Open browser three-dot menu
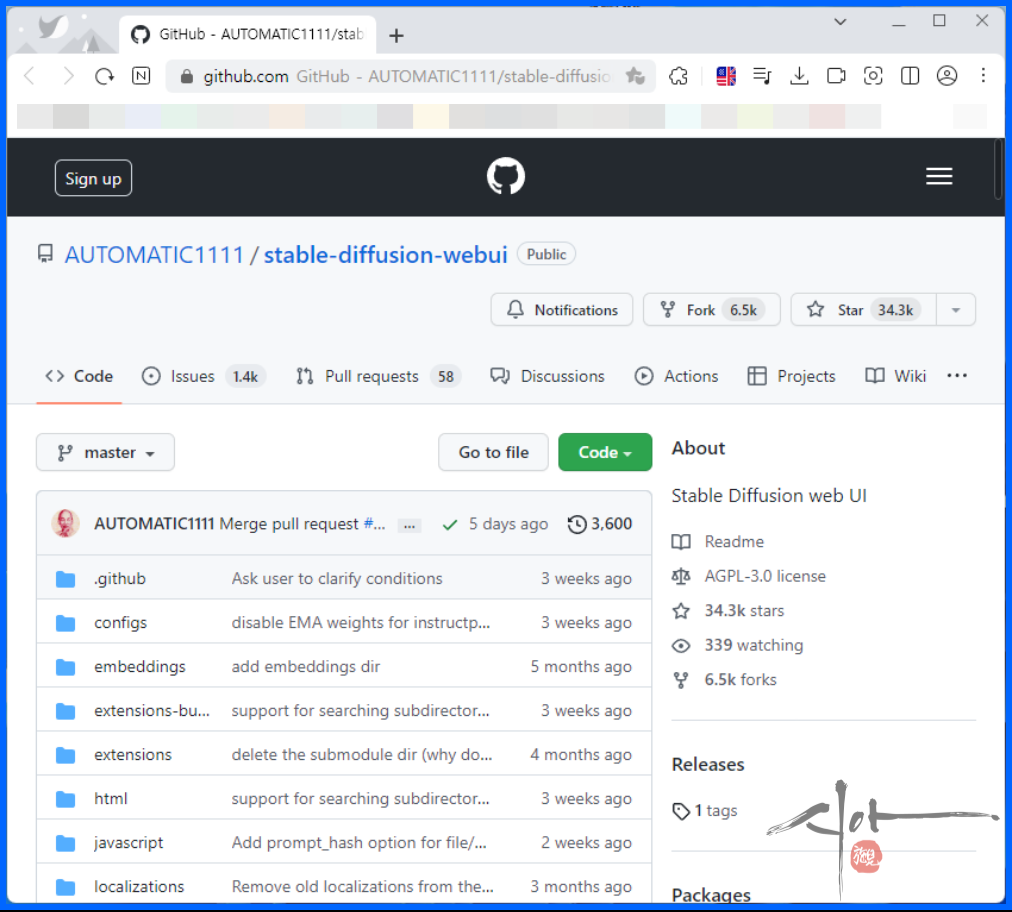Viewport: 1012px width, 912px height. (x=983, y=76)
